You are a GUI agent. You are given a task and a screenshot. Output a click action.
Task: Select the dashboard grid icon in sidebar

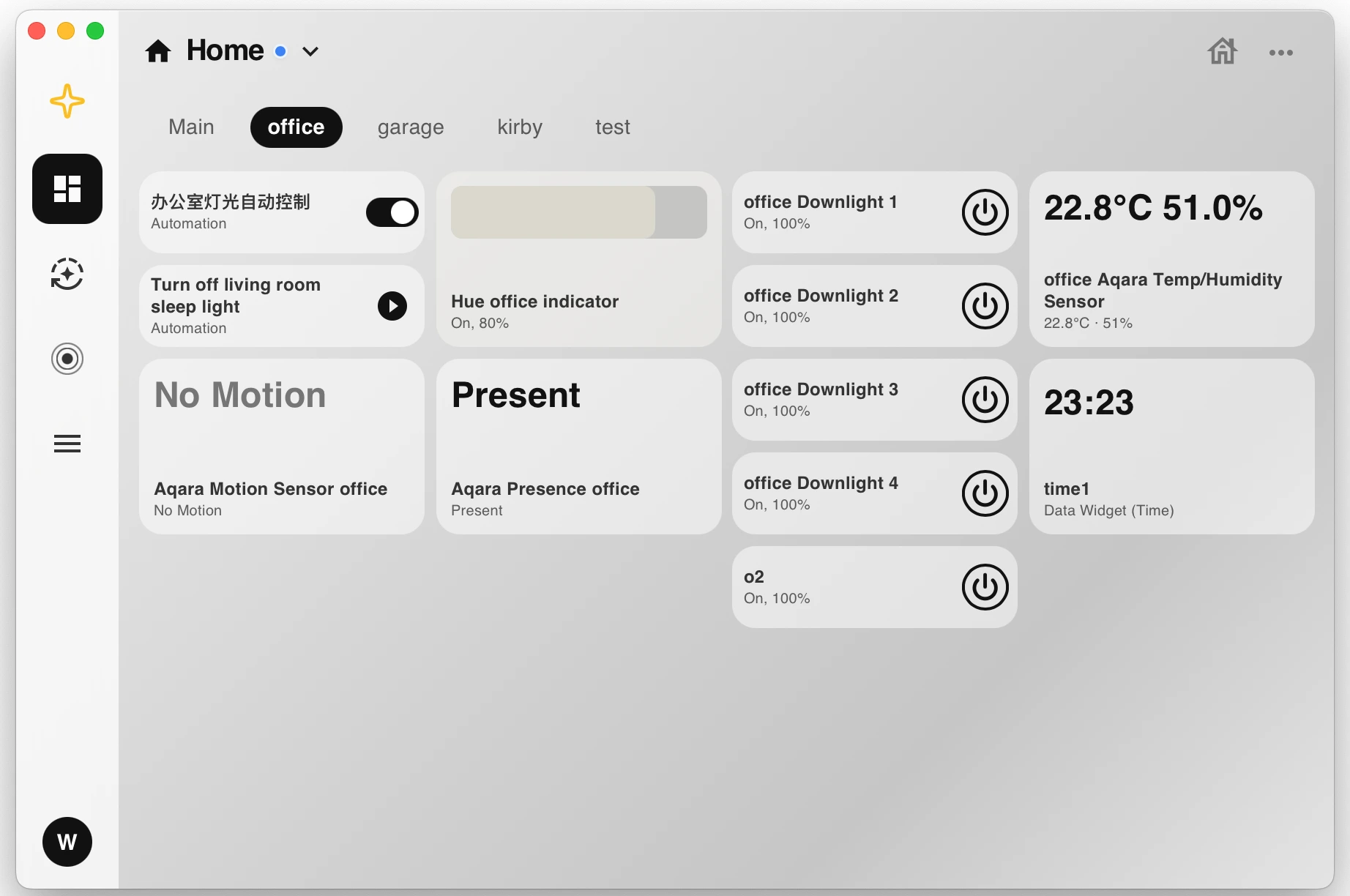[x=67, y=189]
